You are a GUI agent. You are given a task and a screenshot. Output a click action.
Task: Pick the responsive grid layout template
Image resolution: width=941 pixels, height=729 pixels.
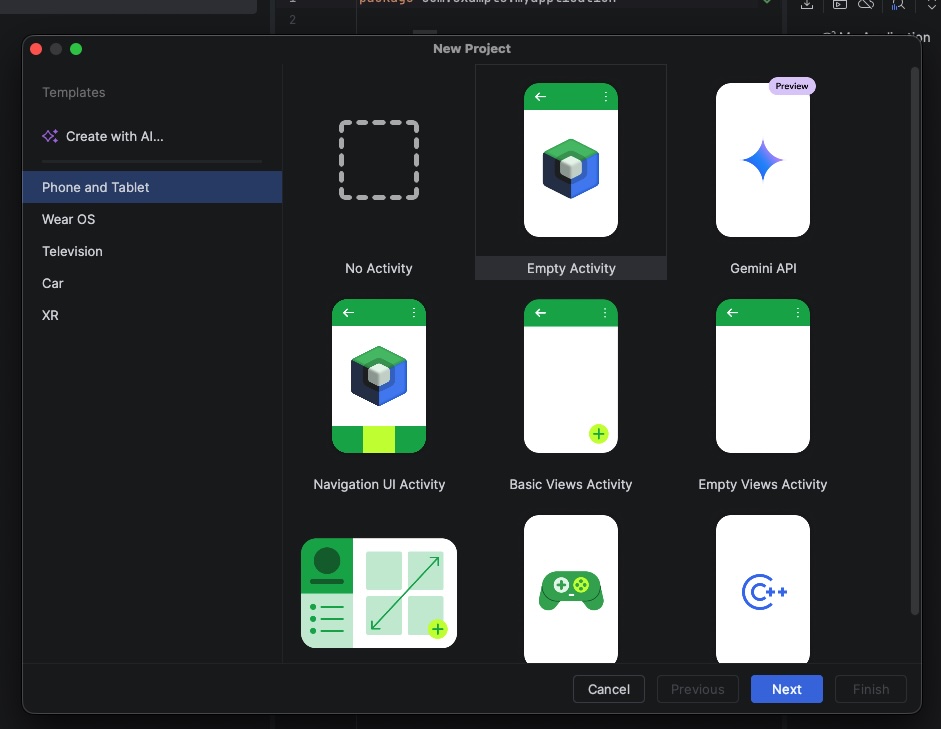point(379,593)
